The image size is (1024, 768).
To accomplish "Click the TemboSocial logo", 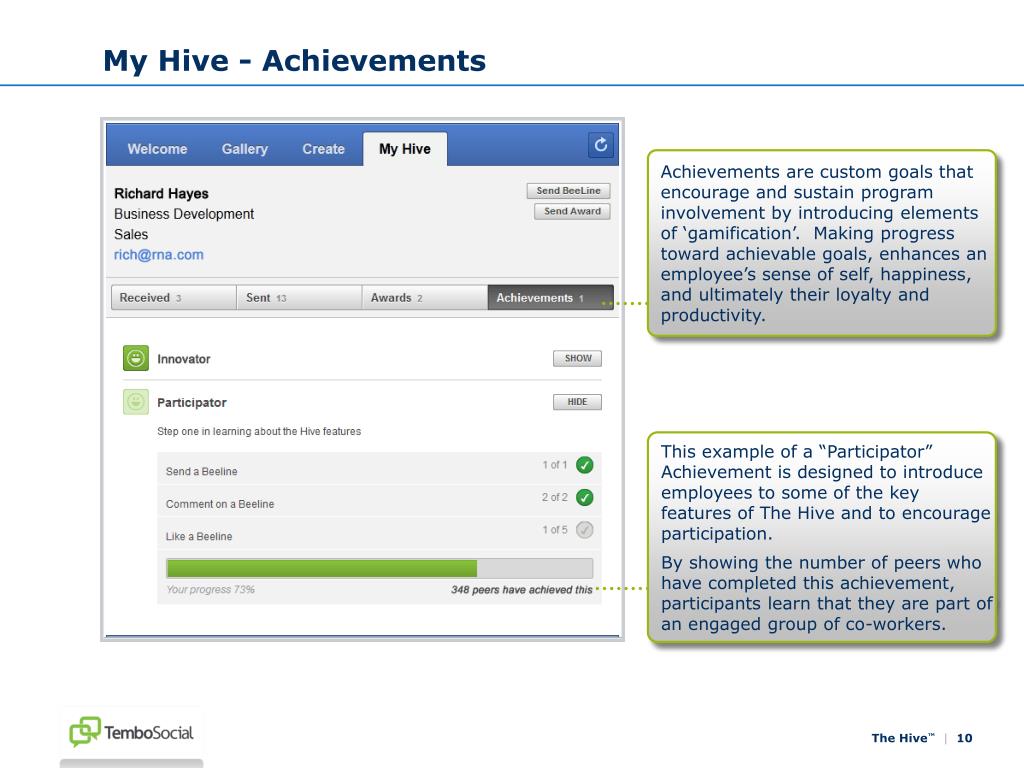I will (x=131, y=732).
